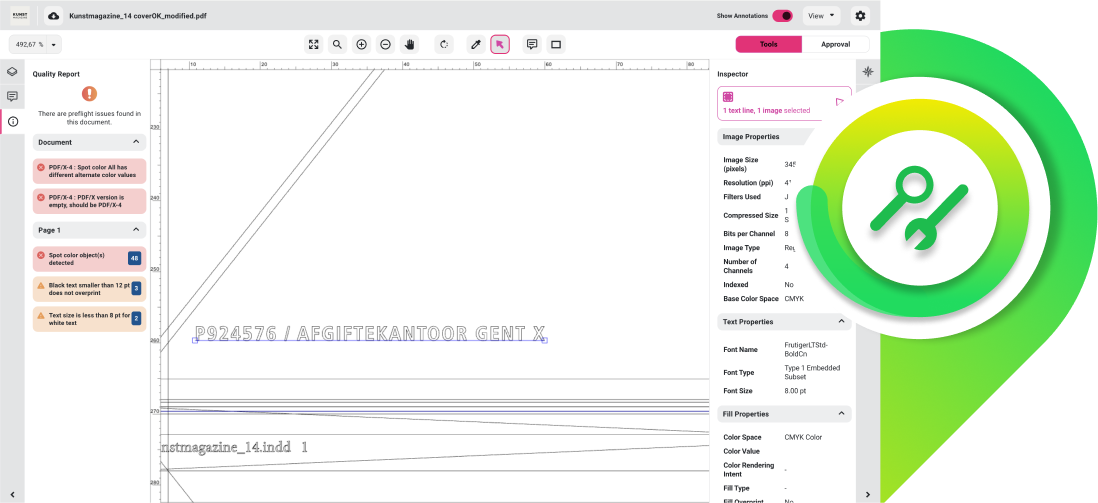The image size is (1098, 503).
Task: Click the selection icon in Inspector box
Action: click(728, 97)
